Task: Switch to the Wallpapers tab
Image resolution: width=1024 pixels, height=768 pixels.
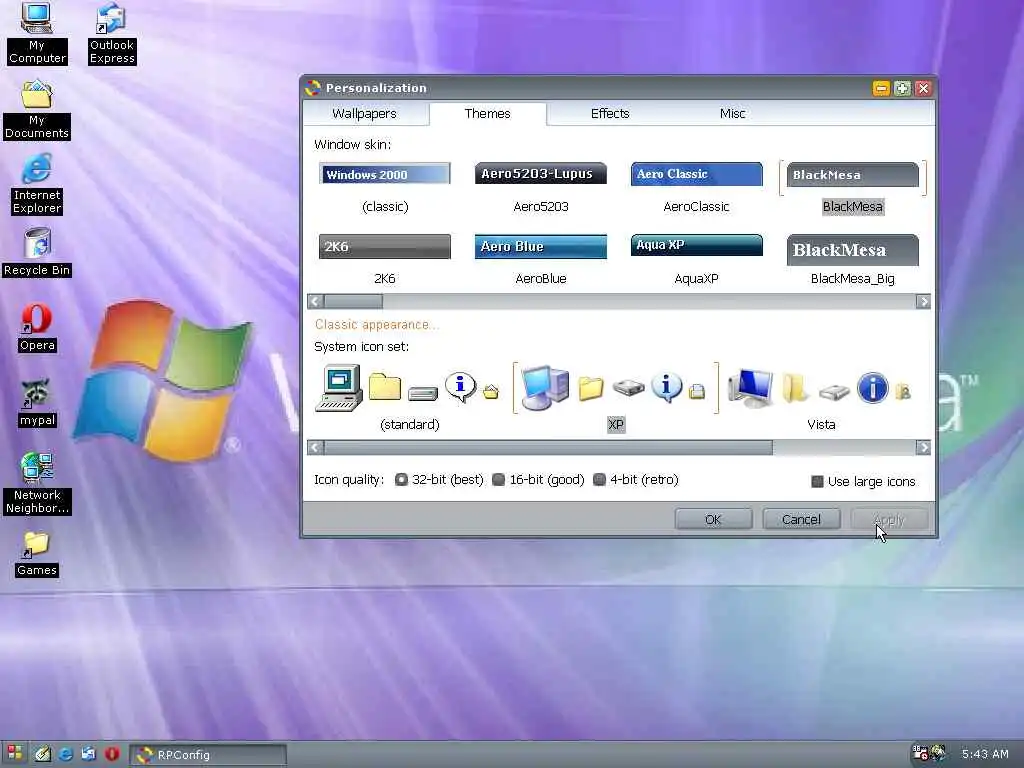Action: pos(364,113)
